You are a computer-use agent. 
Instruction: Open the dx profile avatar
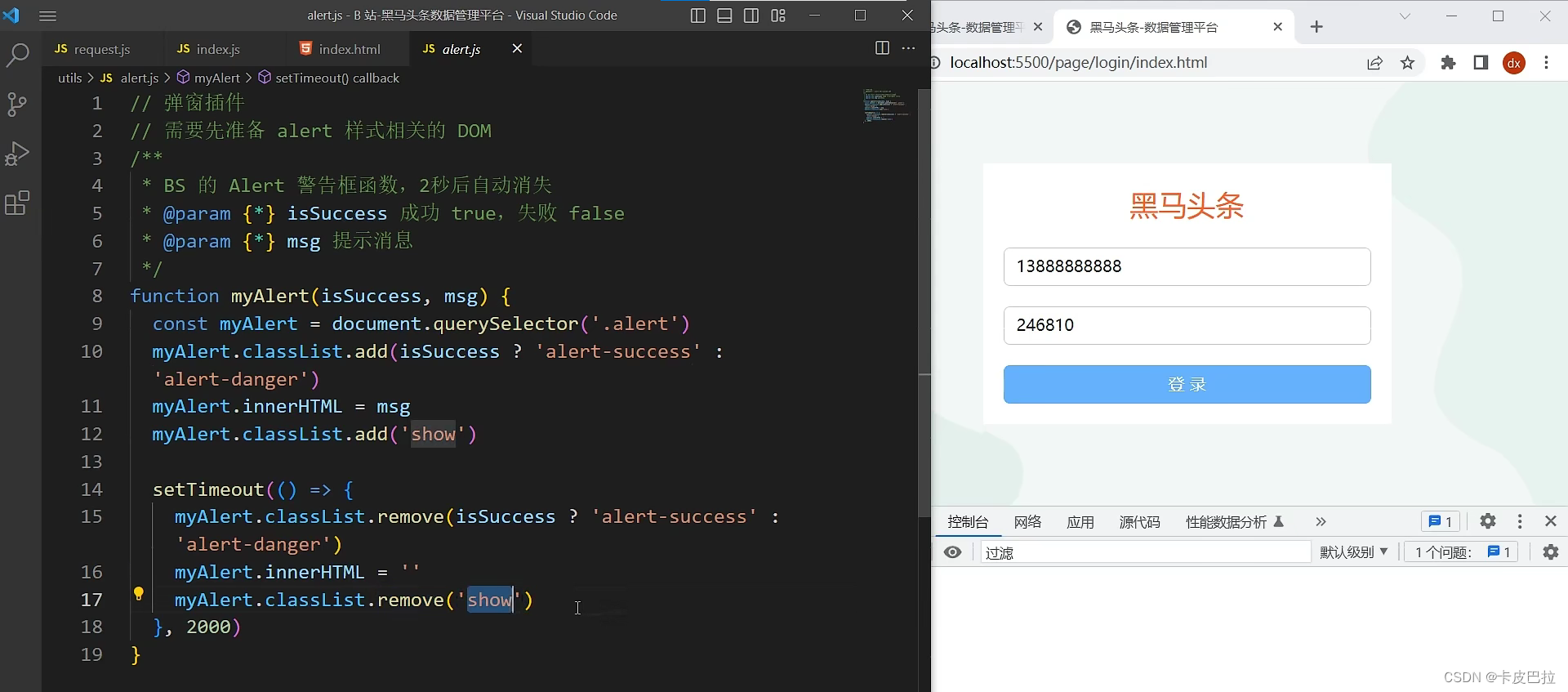(1514, 63)
